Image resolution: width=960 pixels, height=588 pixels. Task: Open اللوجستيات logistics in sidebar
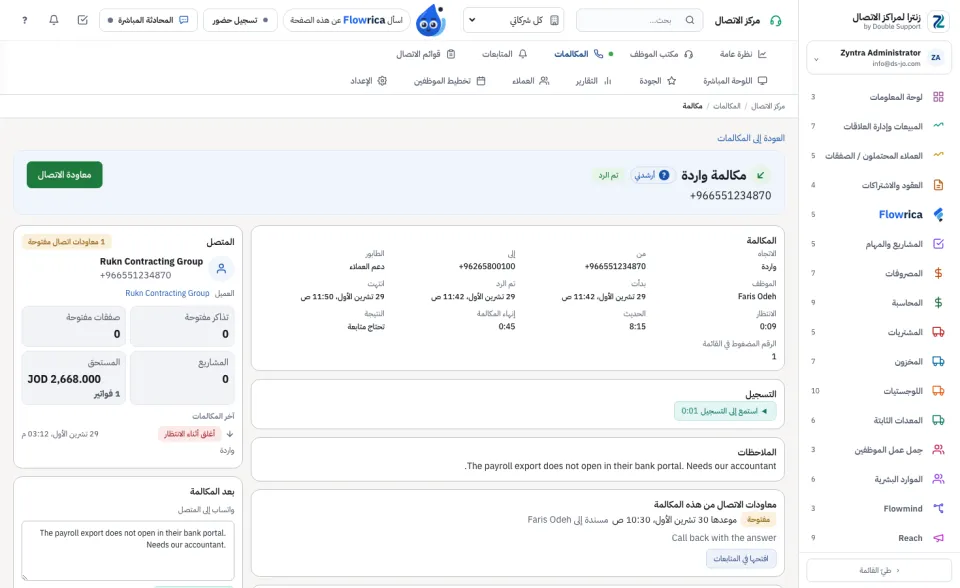tap(879, 391)
